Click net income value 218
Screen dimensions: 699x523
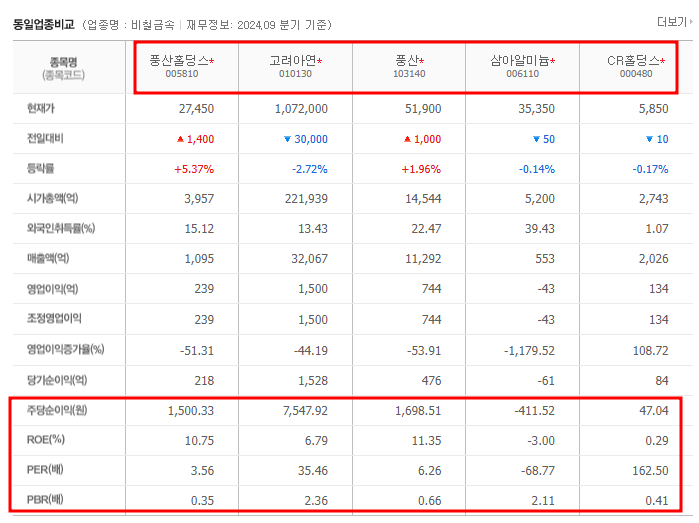click(204, 381)
